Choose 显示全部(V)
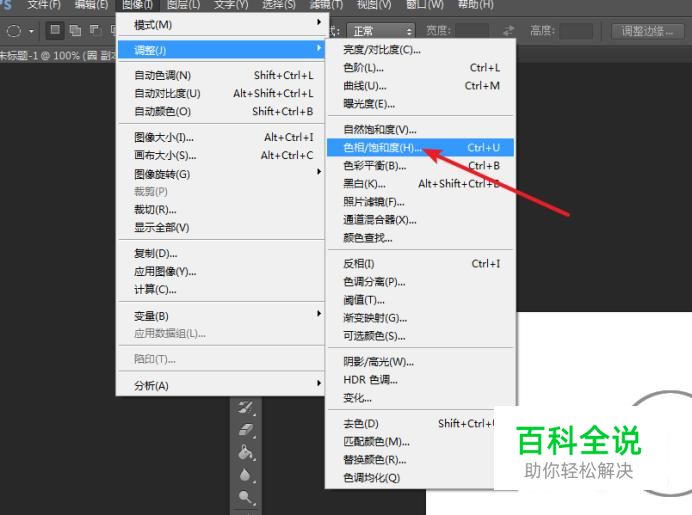Image resolution: width=692 pixels, height=515 pixels. pos(222,227)
